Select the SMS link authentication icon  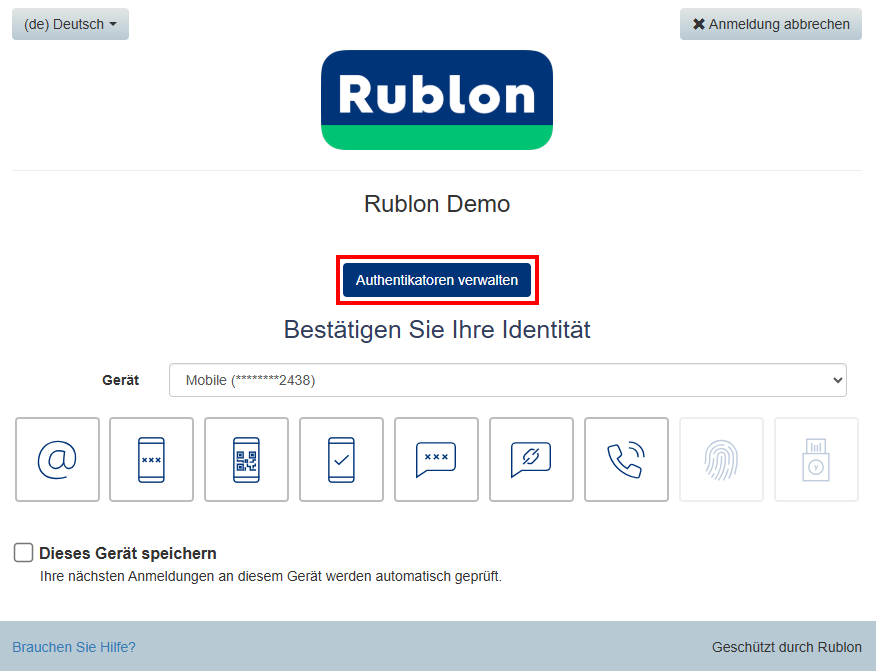(x=531, y=459)
